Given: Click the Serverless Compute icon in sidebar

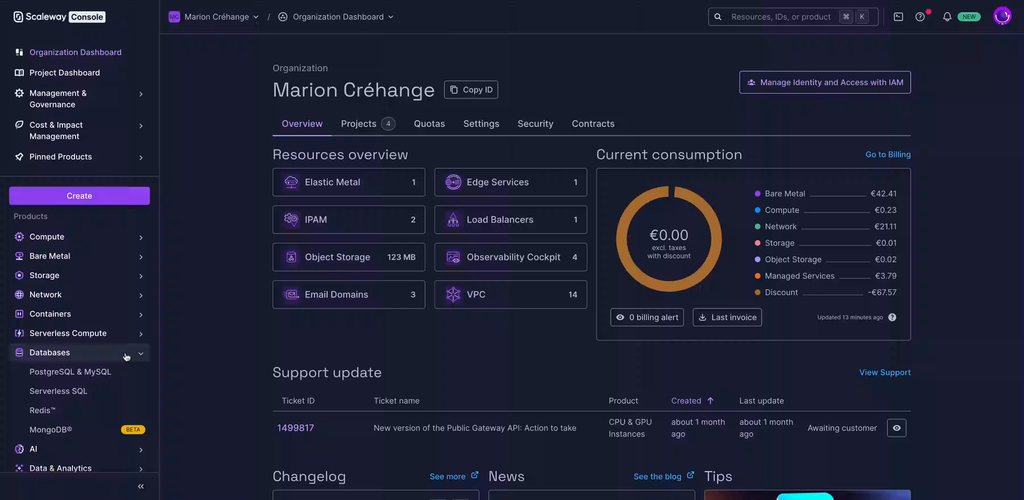Looking at the screenshot, I should pyautogui.click(x=19, y=333).
